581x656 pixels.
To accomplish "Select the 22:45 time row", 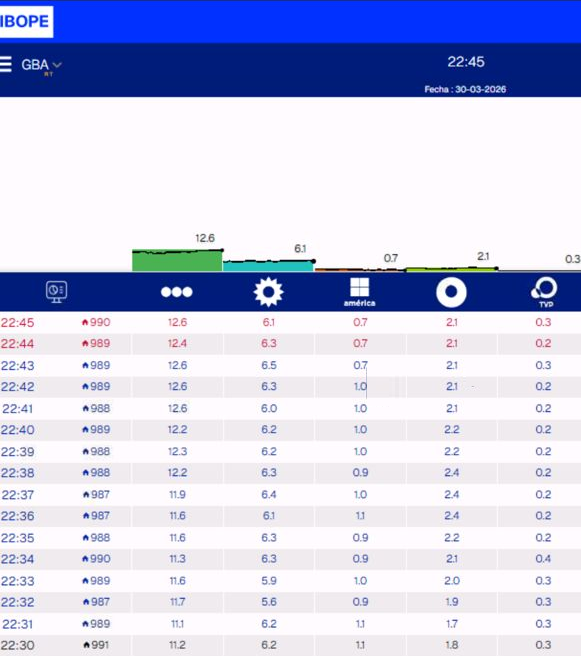I will point(290,323).
